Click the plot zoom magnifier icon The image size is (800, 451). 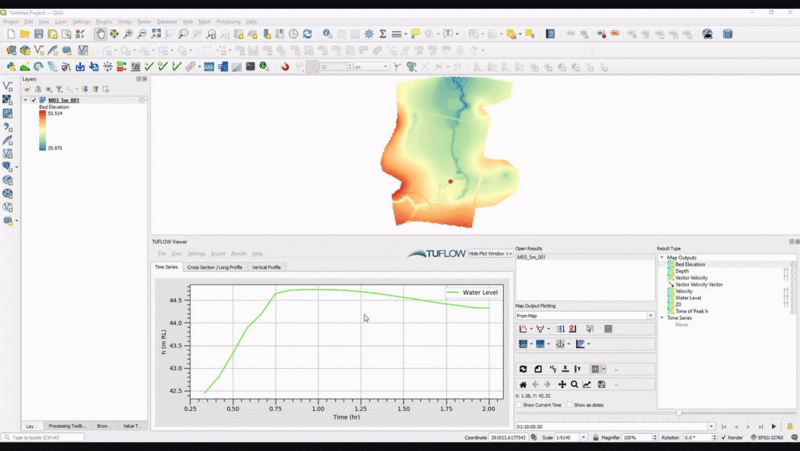click(x=575, y=384)
